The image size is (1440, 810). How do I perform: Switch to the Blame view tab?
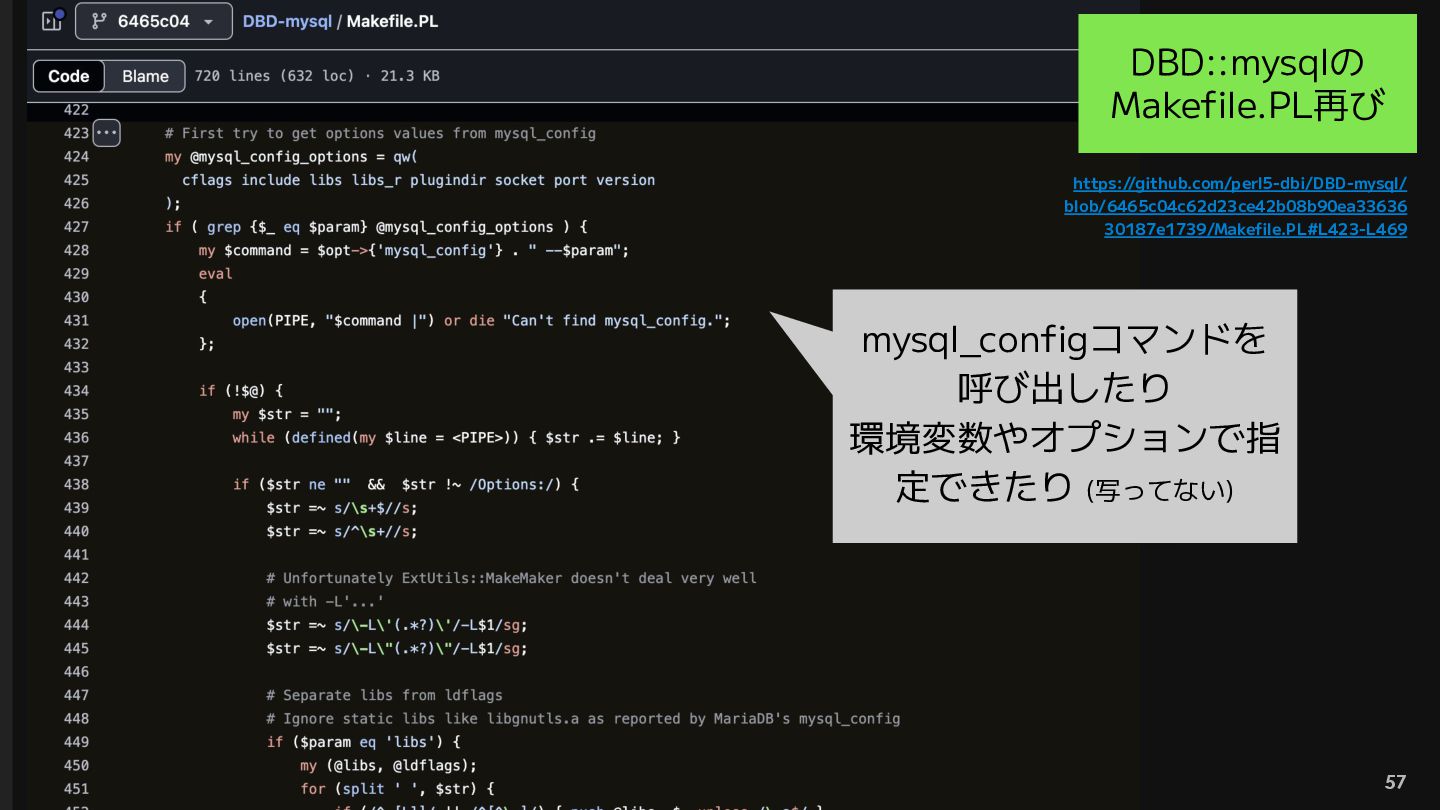point(145,76)
